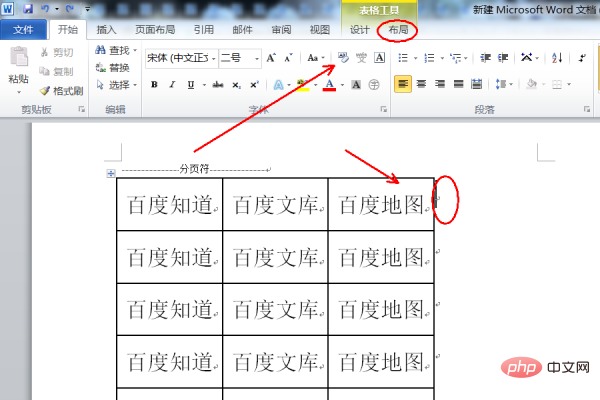Expand the bullet list dropdown arrow
600x400 pixels.
[414, 58]
